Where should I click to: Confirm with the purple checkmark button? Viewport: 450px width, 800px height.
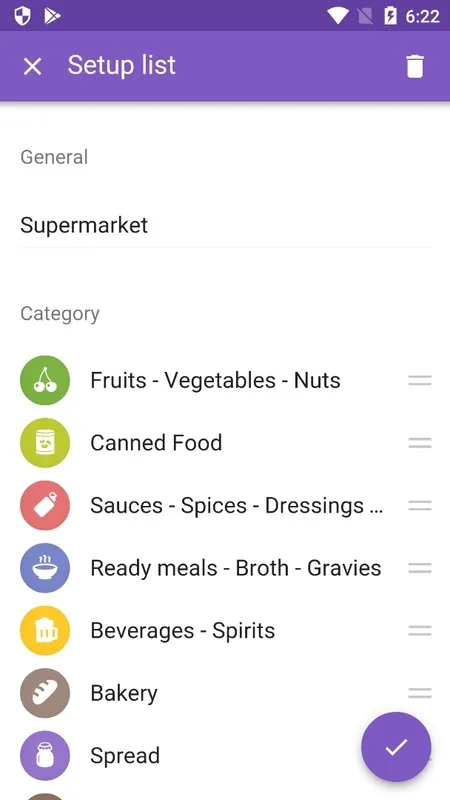pyautogui.click(x=396, y=747)
